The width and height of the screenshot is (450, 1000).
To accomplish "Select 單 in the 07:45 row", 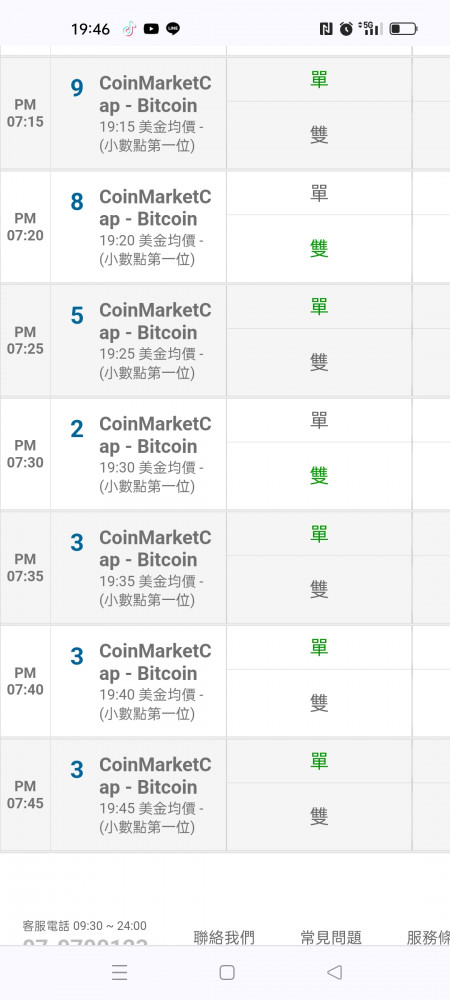I will tap(319, 761).
